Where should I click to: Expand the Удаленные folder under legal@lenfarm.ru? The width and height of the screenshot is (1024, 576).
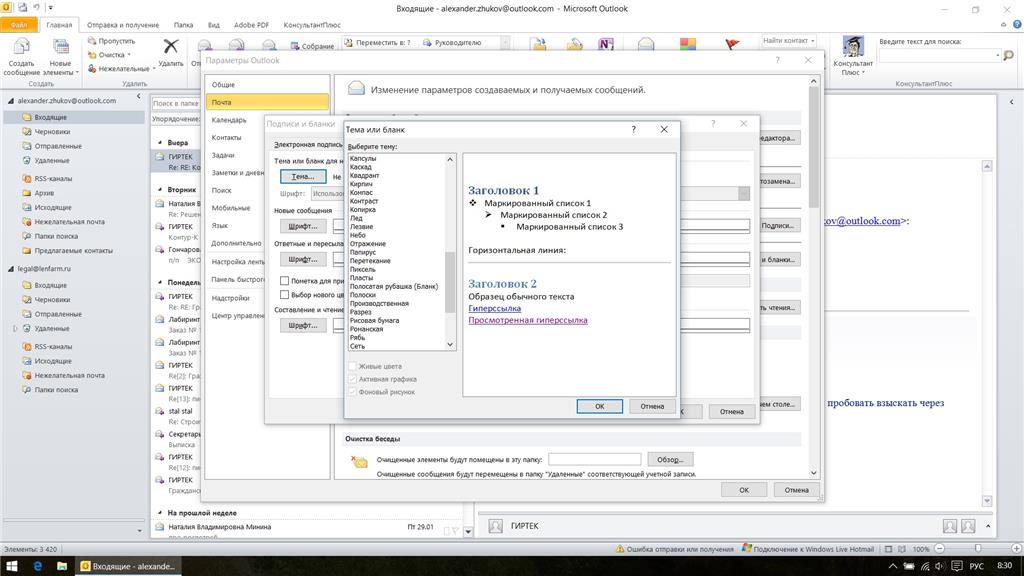point(16,328)
